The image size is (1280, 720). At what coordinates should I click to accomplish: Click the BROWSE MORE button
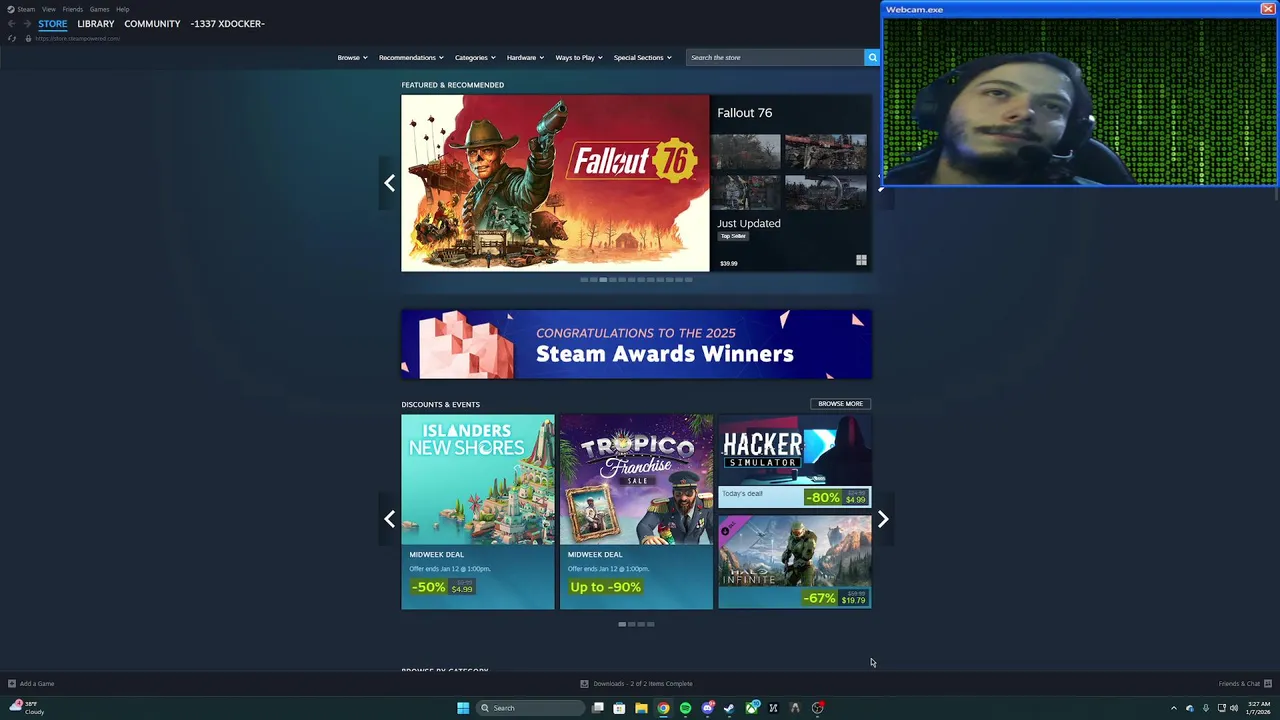(x=840, y=404)
